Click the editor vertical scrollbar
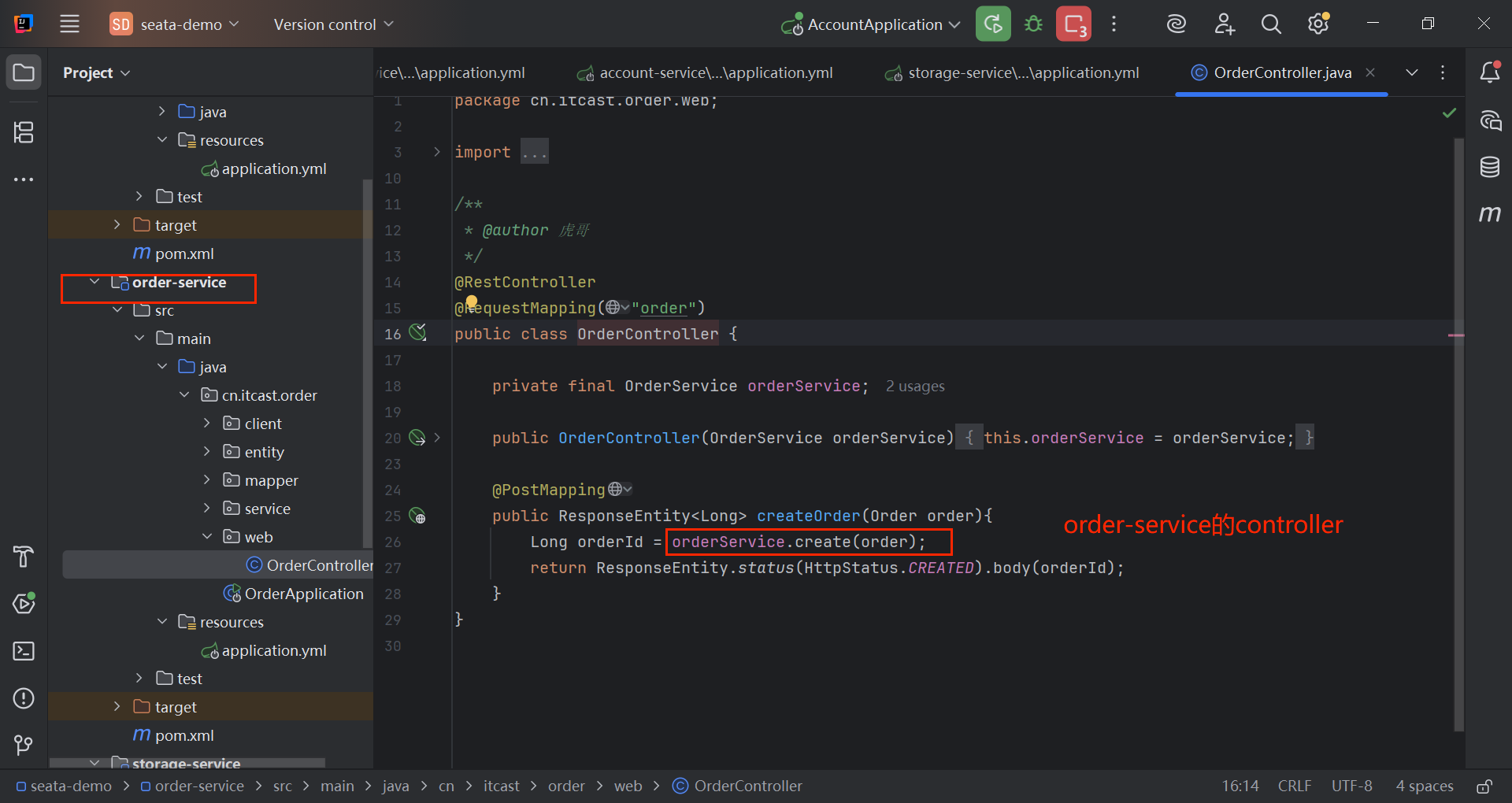 1458,433
